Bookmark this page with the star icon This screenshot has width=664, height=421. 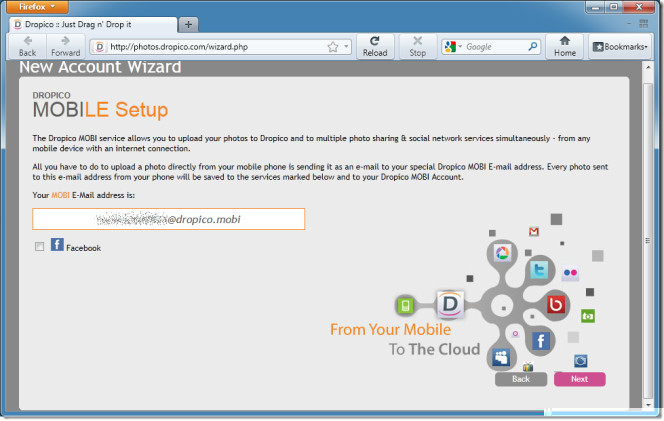[x=333, y=47]
